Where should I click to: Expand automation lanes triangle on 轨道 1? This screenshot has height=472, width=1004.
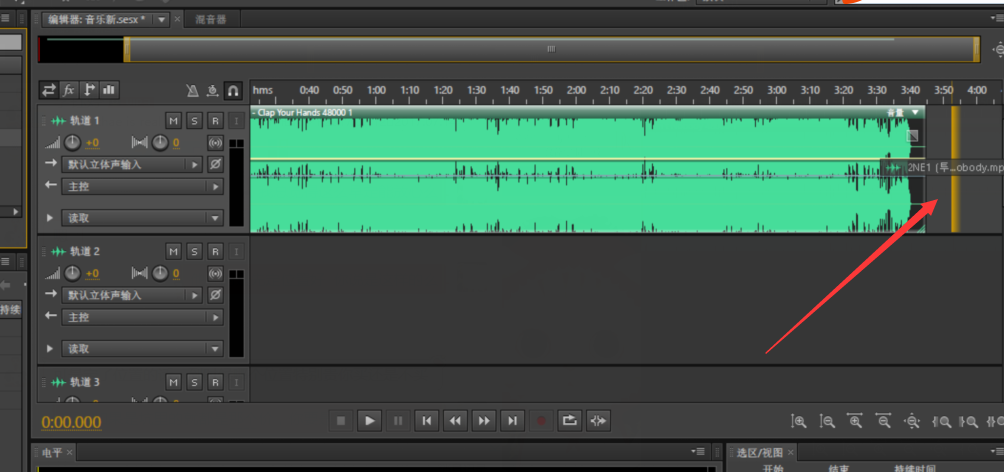tap(50, 218)
